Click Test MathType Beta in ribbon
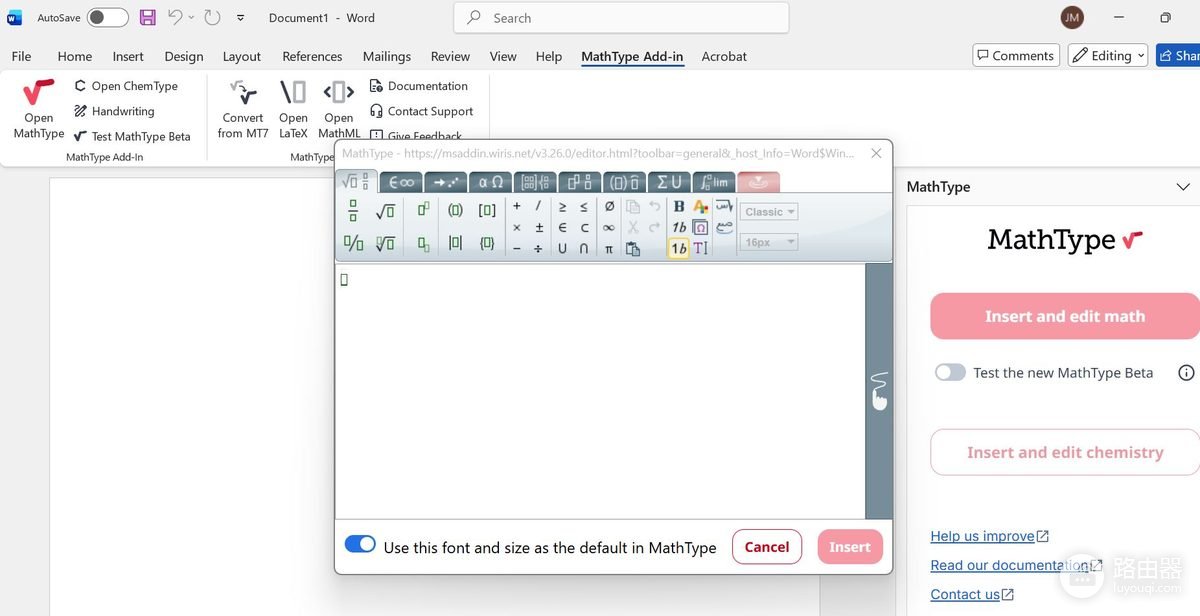 [x=132, y=137]
